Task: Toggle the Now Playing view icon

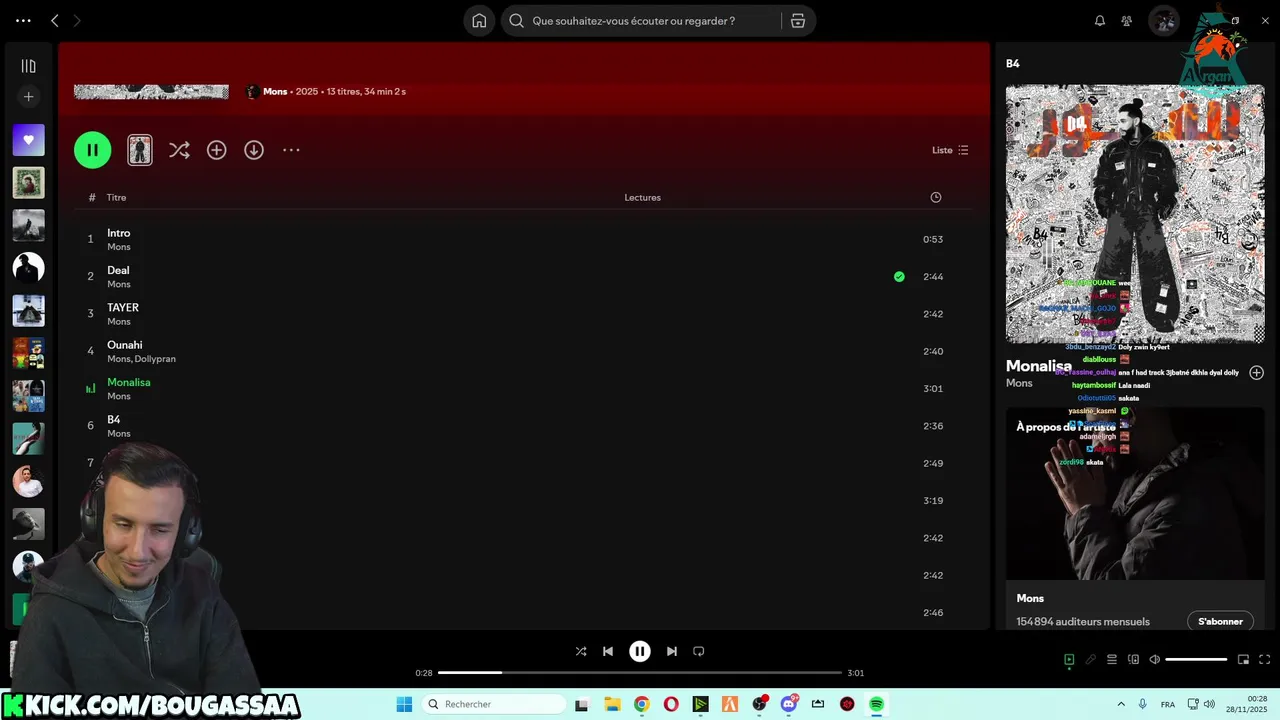Action: click(x=1069, y=660)
